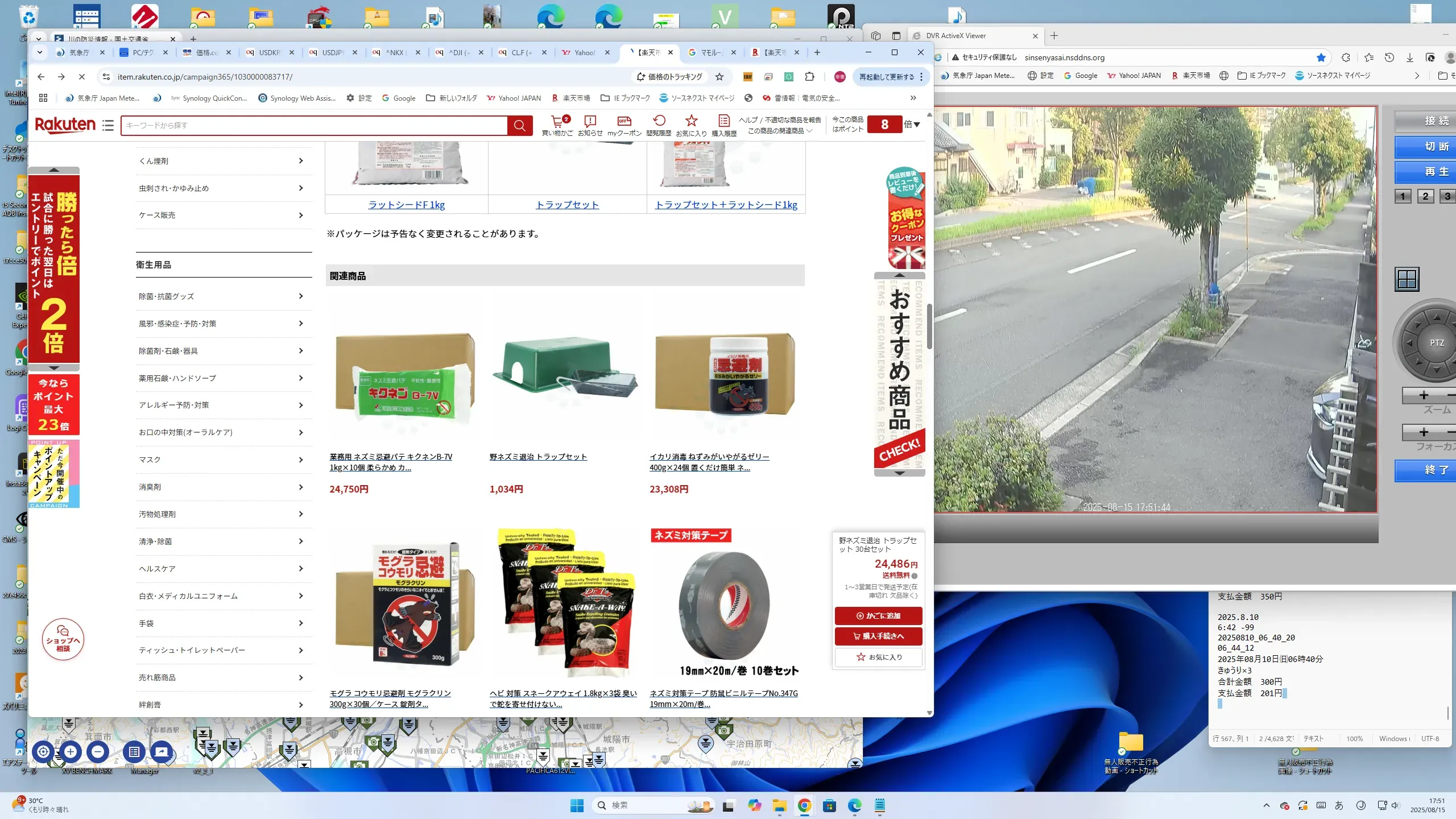This screenshot has height=819, width=1456.
Task: Open the point 倍 dropdown arrow
Action: tap(917, 125)
